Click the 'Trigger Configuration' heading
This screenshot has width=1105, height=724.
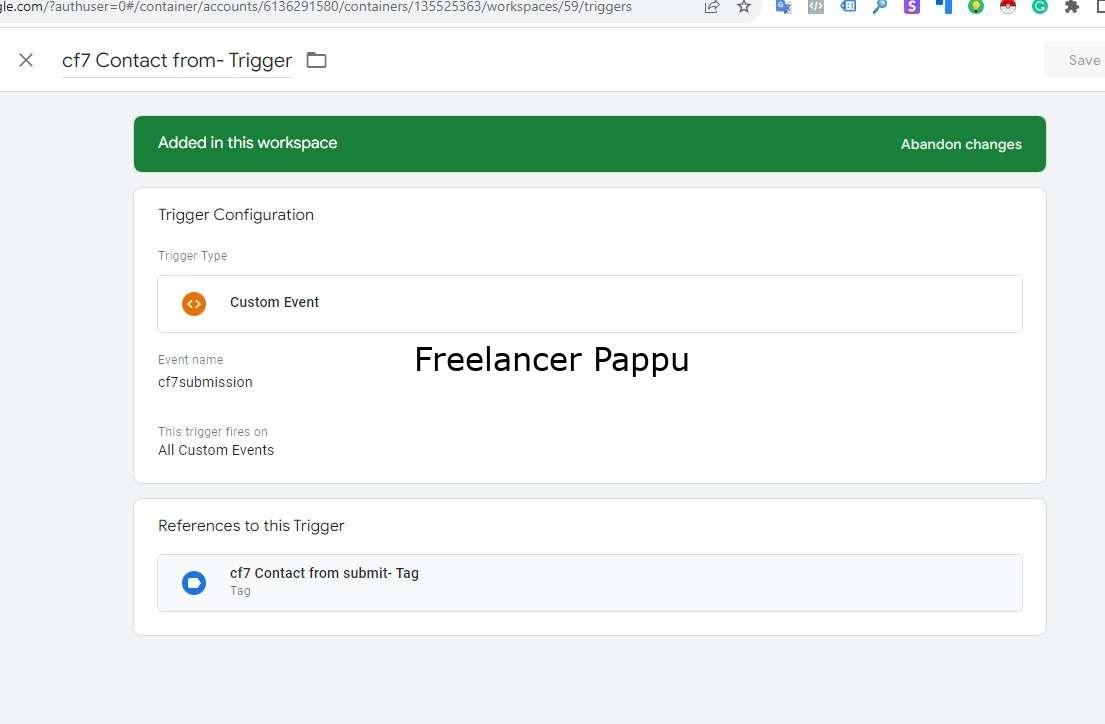(236, 215)
